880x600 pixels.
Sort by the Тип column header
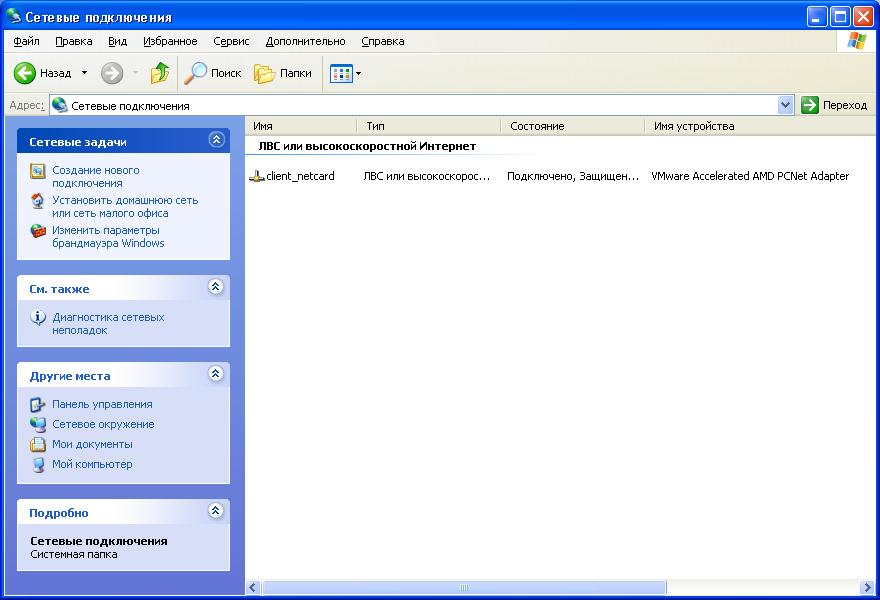(428, 126)
